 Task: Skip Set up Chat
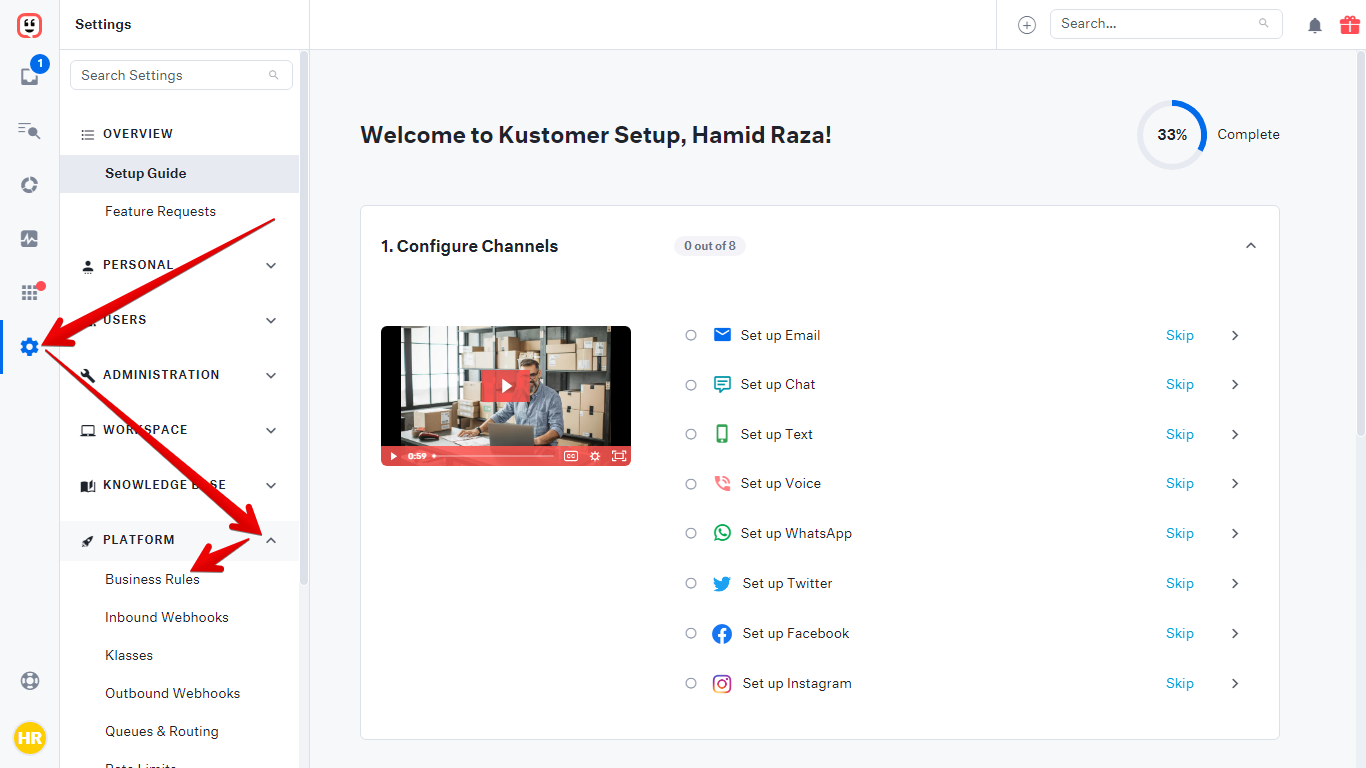click(1180, 384)
